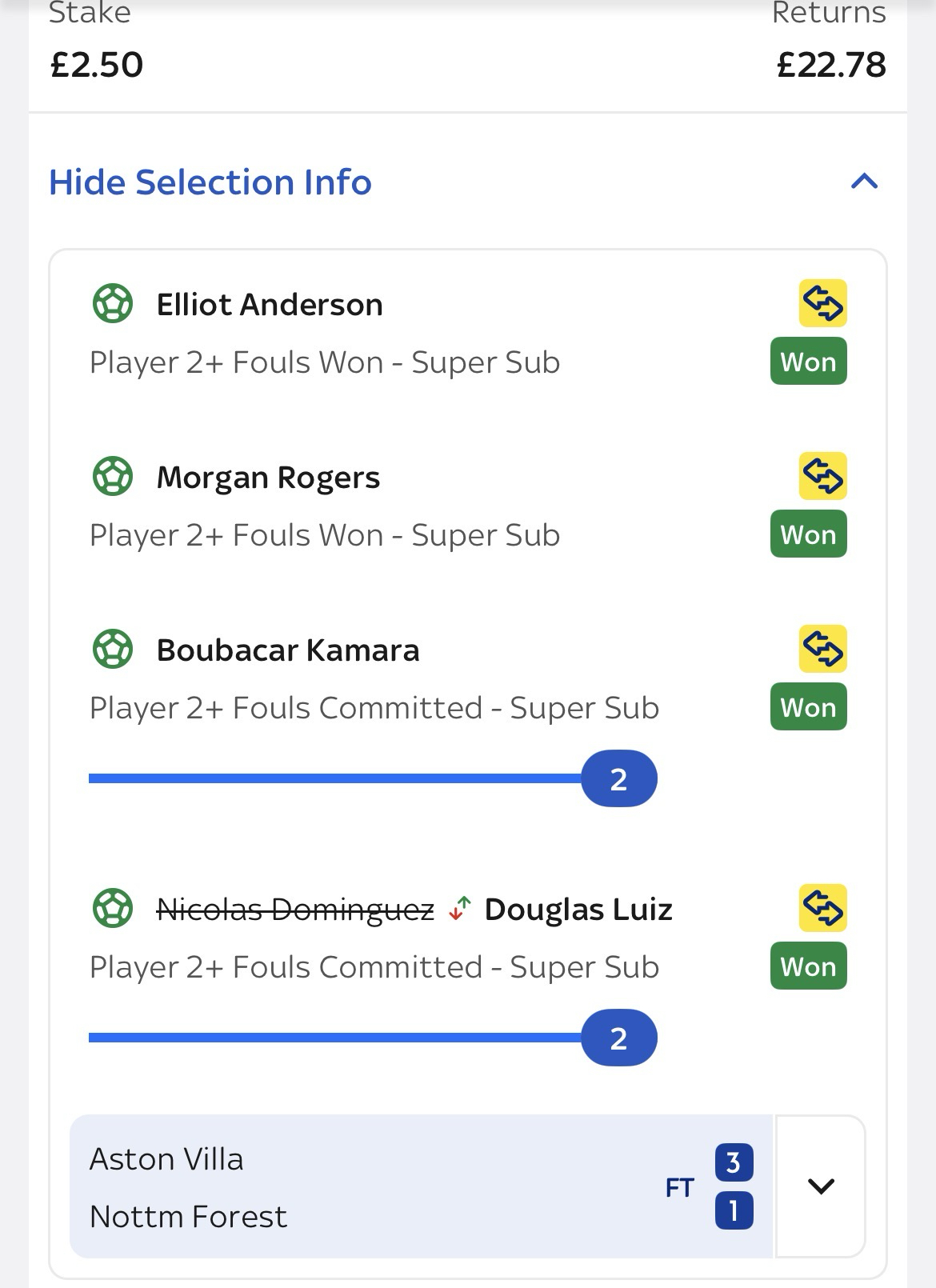Click the struck-through Nicolas Dominguez name
The width and height of the screenshot is (936, 1288).
tap(295, 910)
